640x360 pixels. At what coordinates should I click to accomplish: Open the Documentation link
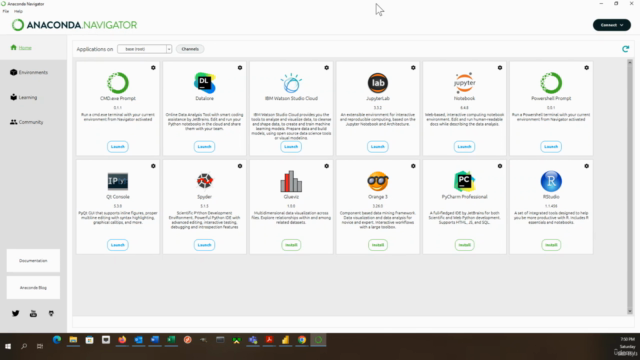33,260
